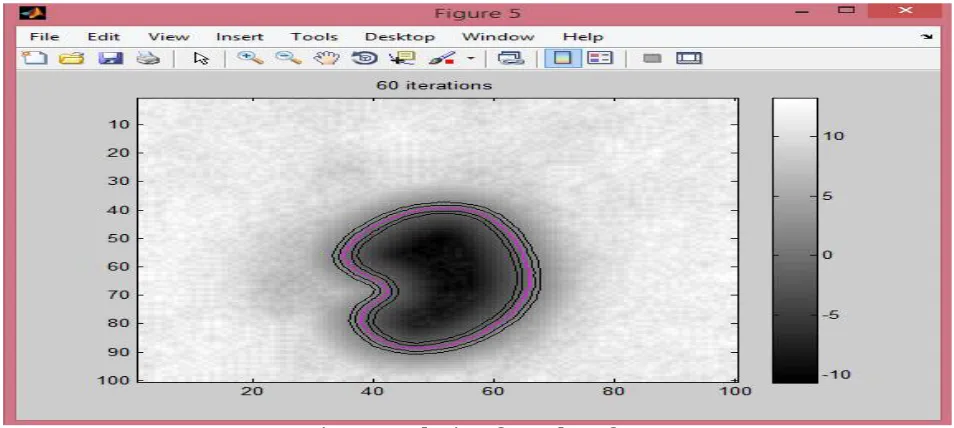The image size is (954, 428).
Task: Open the Brush color dropdown arrow
Action: [x=470, y=59]
